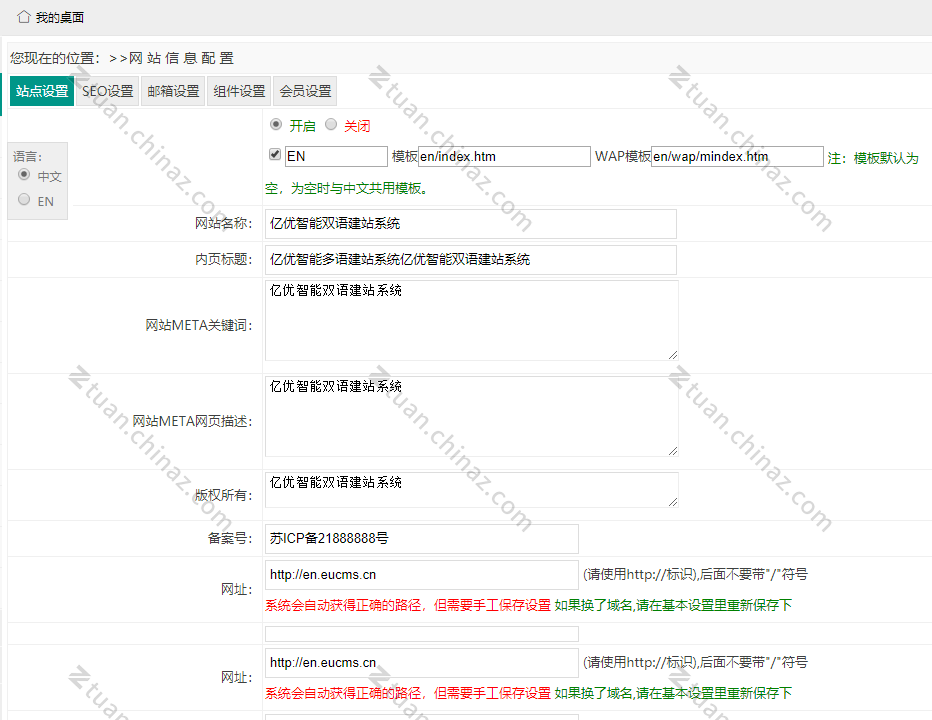Click the 版权所有: label
The image size is (932, 720).
point(223,495)
